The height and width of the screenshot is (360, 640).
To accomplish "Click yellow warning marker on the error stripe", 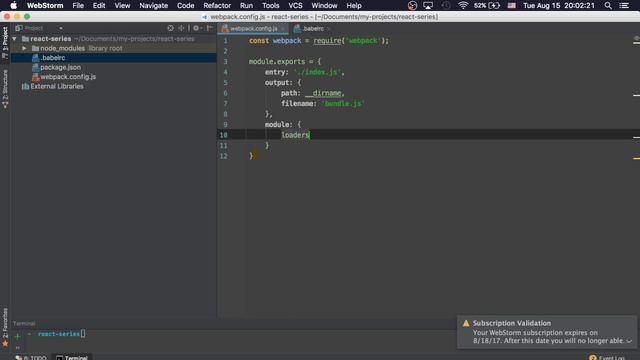I will point(636,158).
